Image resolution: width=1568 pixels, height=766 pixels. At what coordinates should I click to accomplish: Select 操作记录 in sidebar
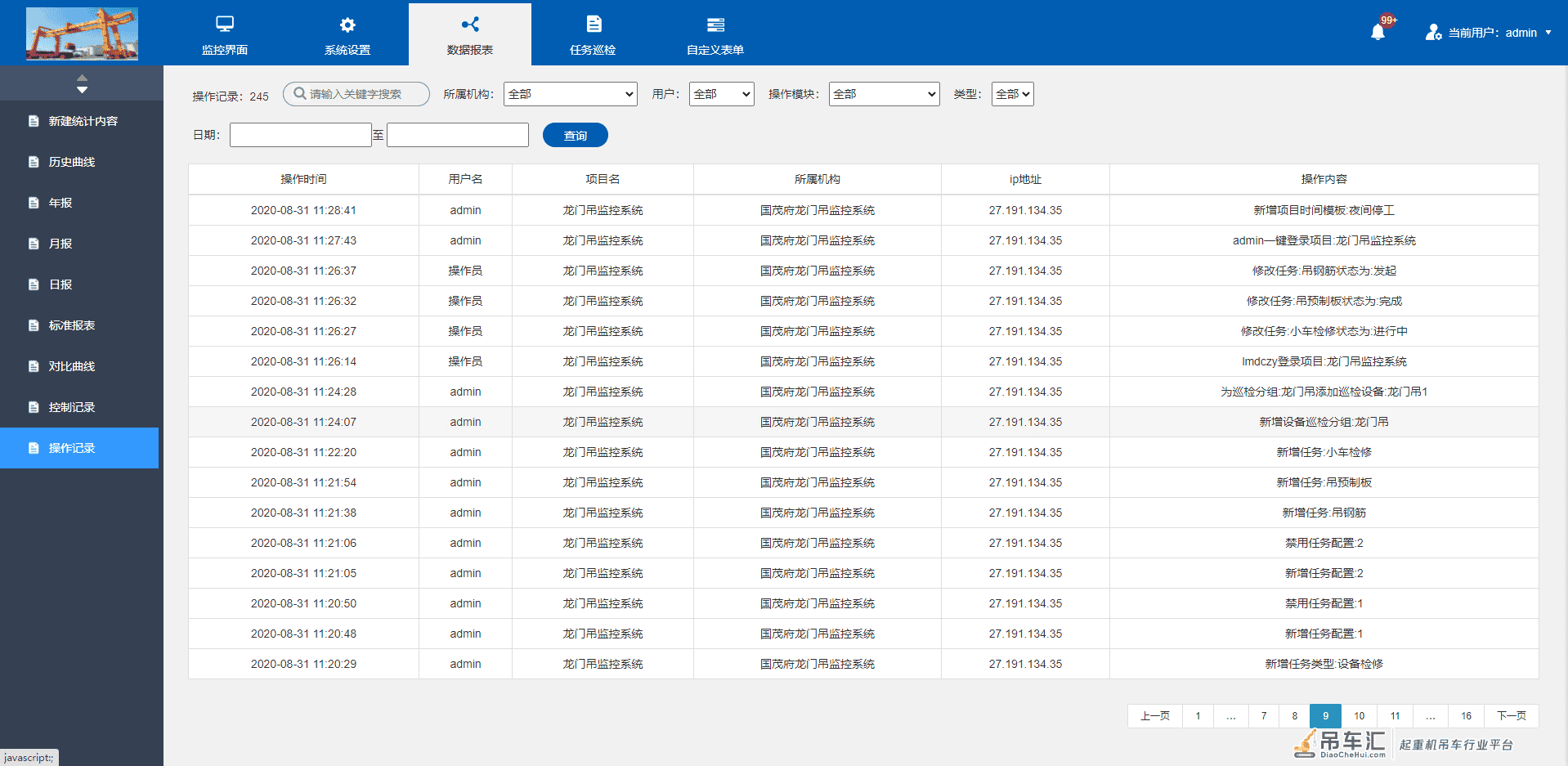[x=79, y=448]
